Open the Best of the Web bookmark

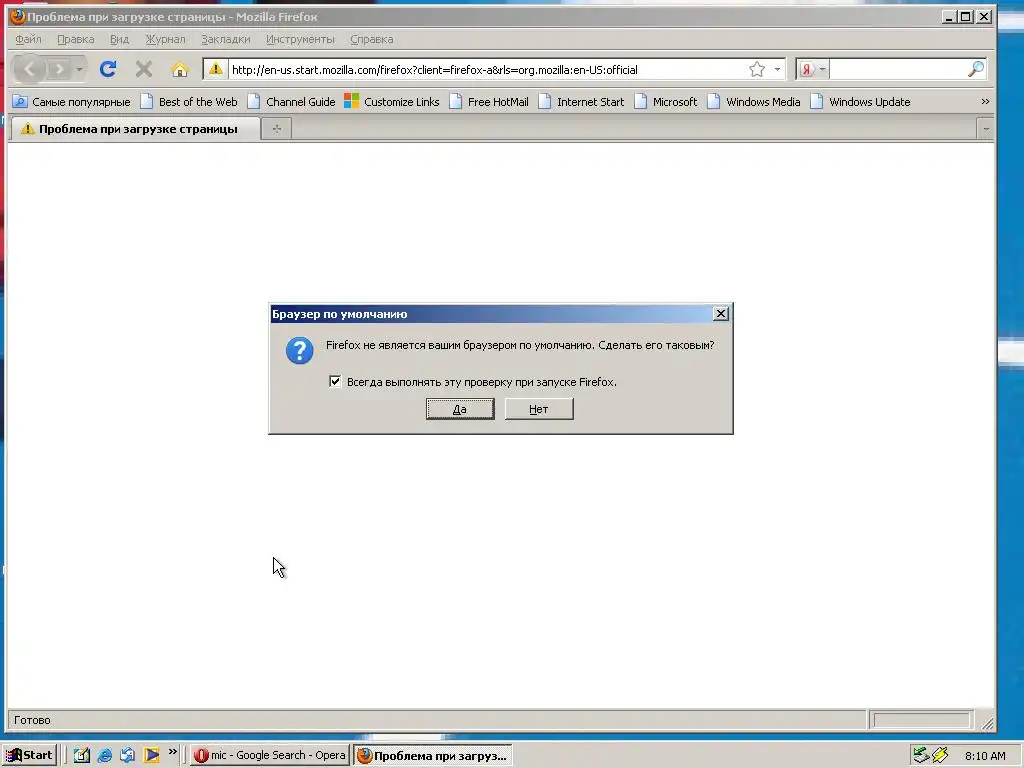coord(189,102)
